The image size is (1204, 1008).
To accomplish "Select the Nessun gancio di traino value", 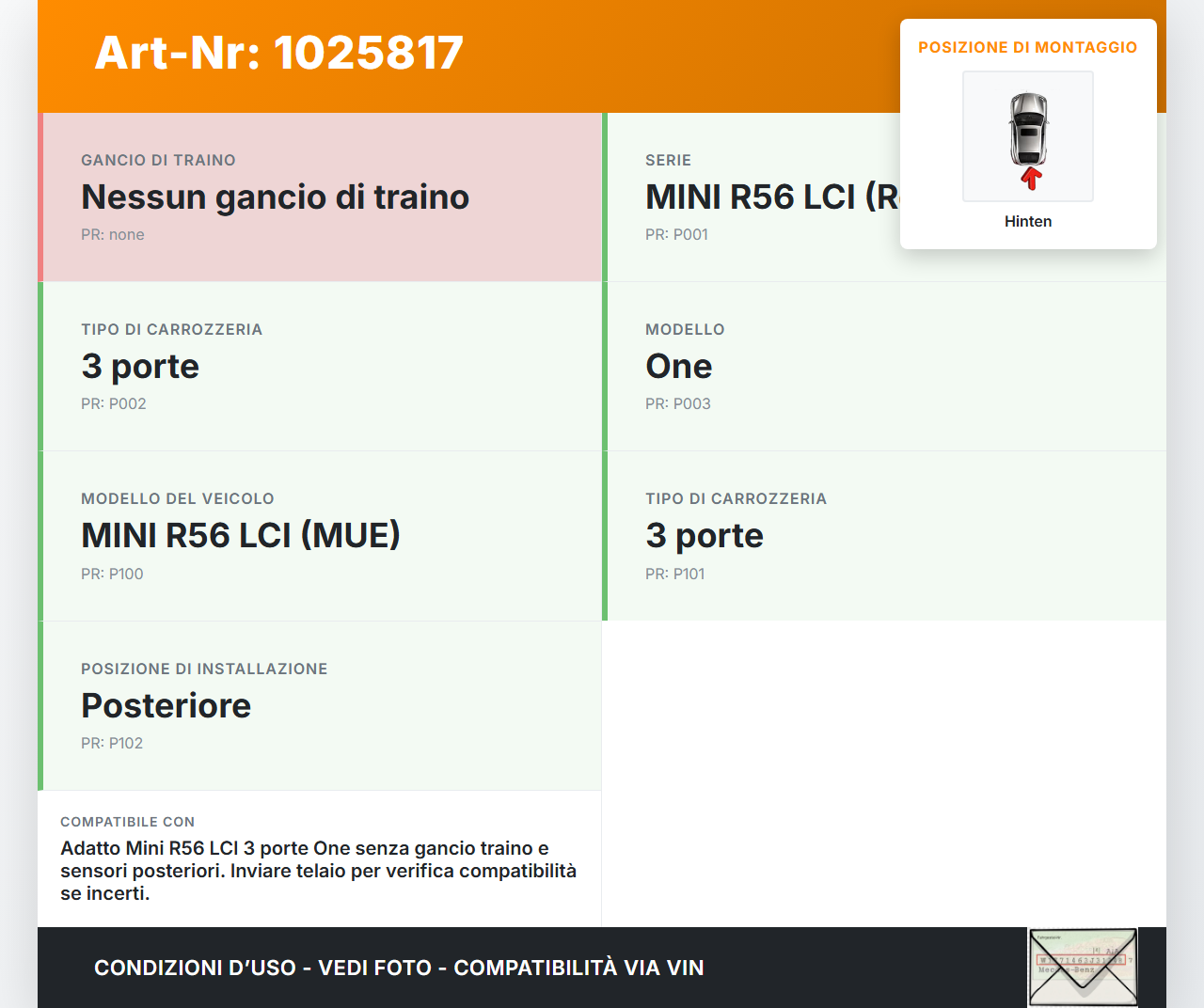I will tap(275, 197).
